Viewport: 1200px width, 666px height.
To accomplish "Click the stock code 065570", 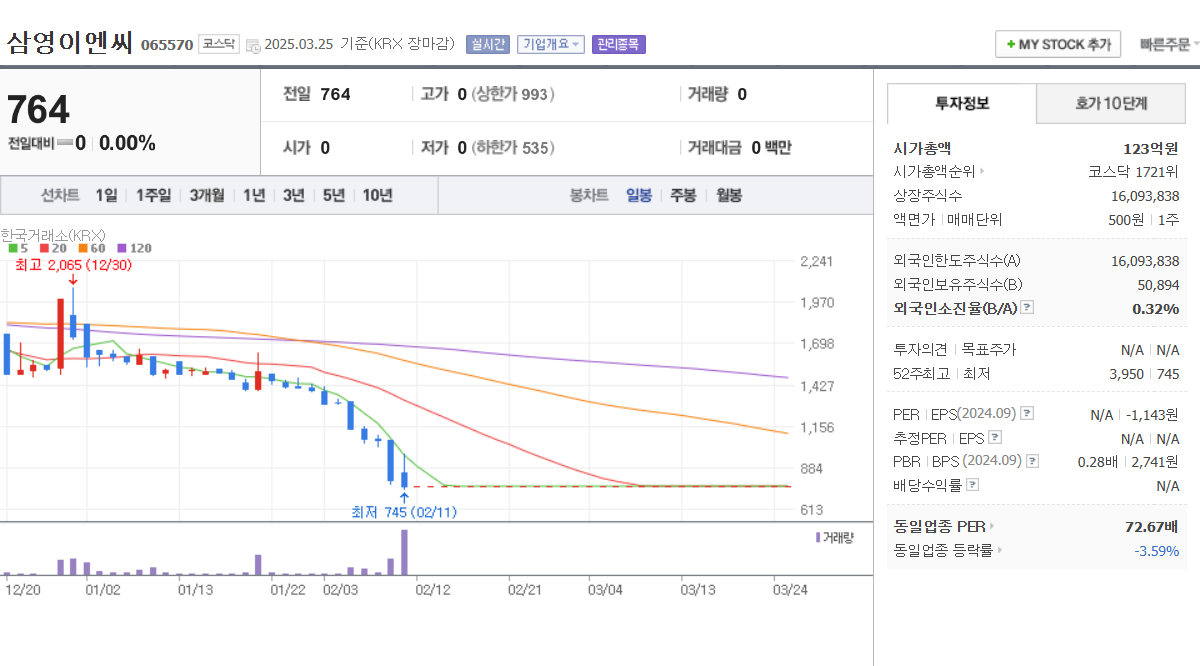I will pyautogui.click(x=167, y=45).
